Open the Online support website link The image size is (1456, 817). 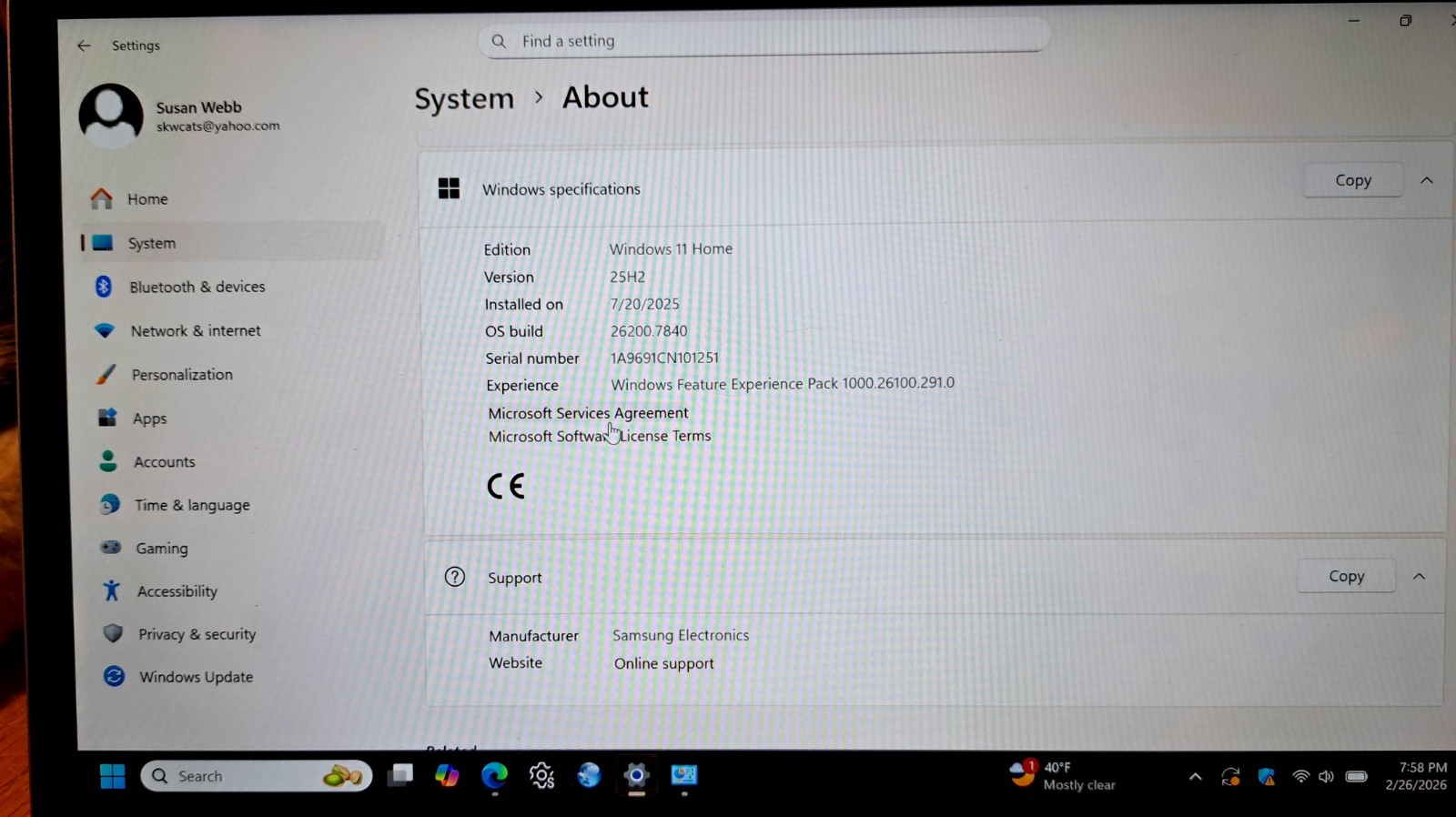[663, 663]
